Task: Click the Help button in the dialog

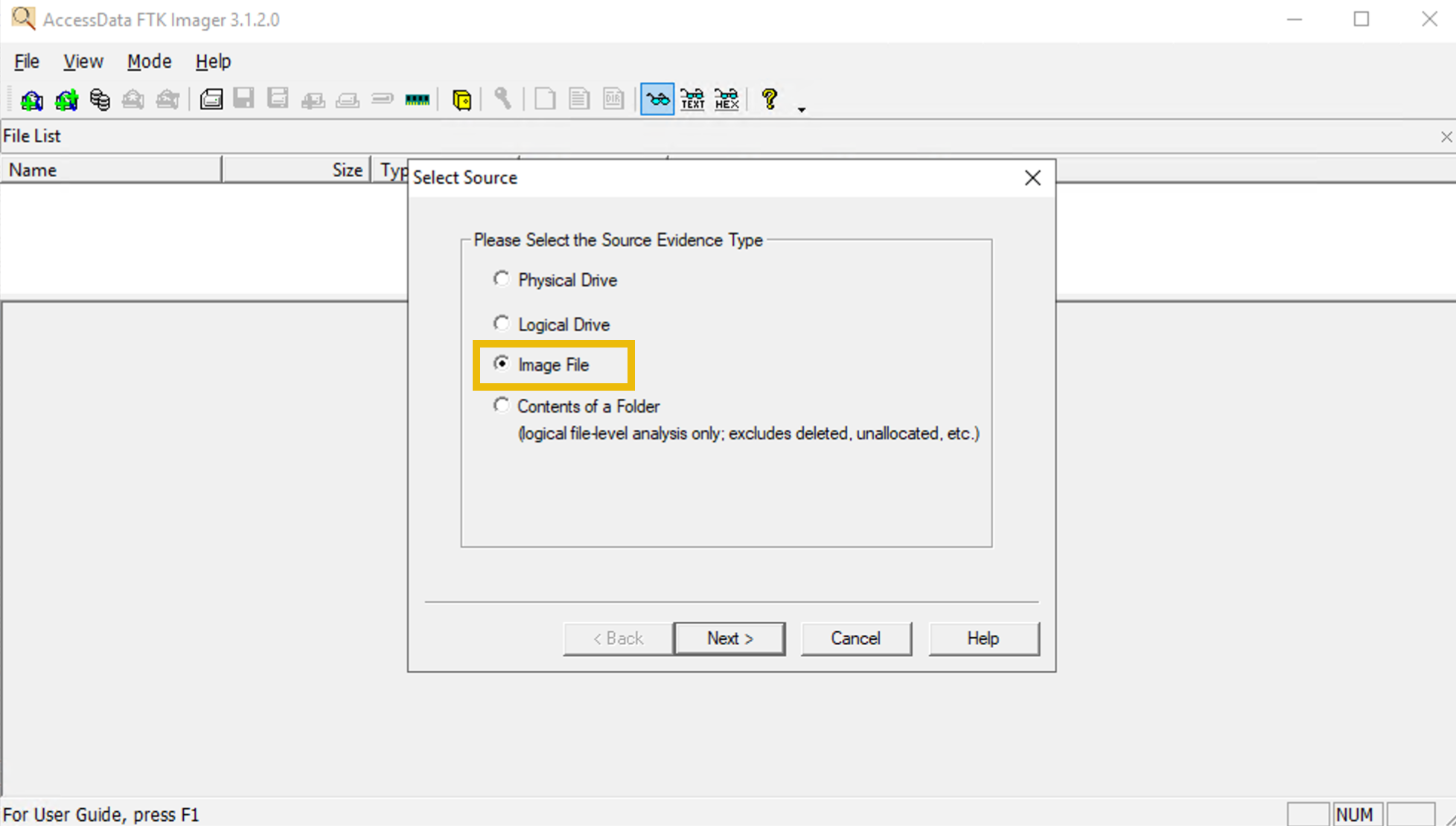Action: pos(983,638)
